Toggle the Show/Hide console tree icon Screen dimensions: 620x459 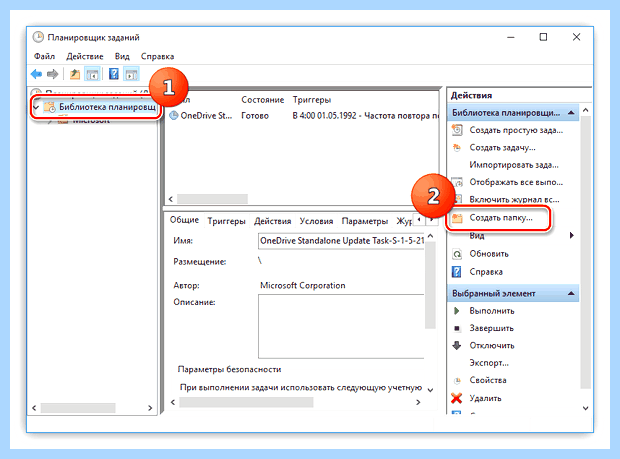[93, 74]
